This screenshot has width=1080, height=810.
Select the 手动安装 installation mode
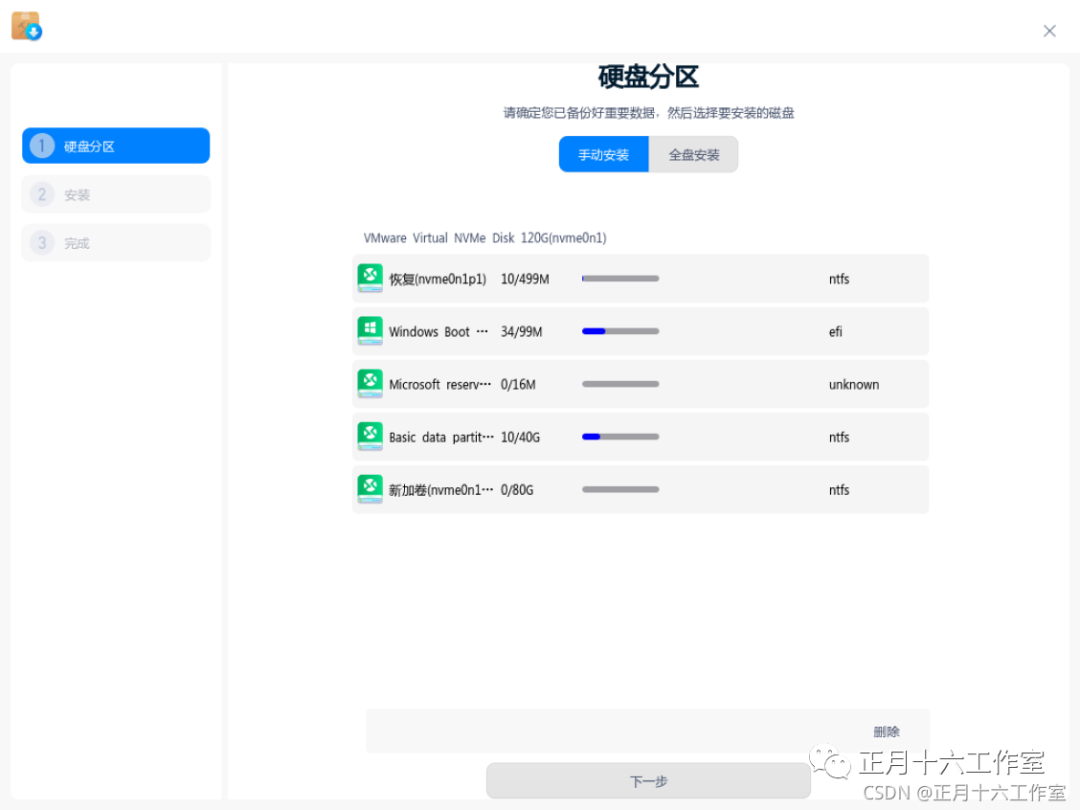point(604,155)
